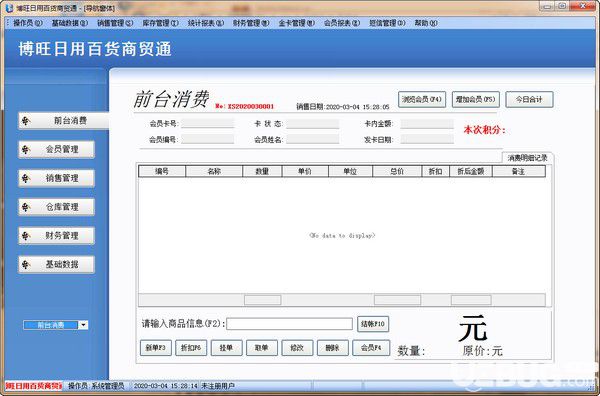600x396 pixels.
Task: Click the status bar date 2020-03-04 15:28:14
Action: (x=165, y=386)
